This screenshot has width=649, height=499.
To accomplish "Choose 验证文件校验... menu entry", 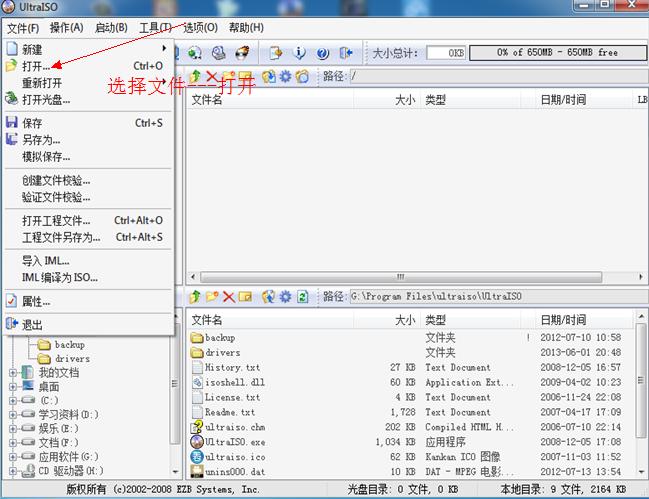I will (88, 197).
